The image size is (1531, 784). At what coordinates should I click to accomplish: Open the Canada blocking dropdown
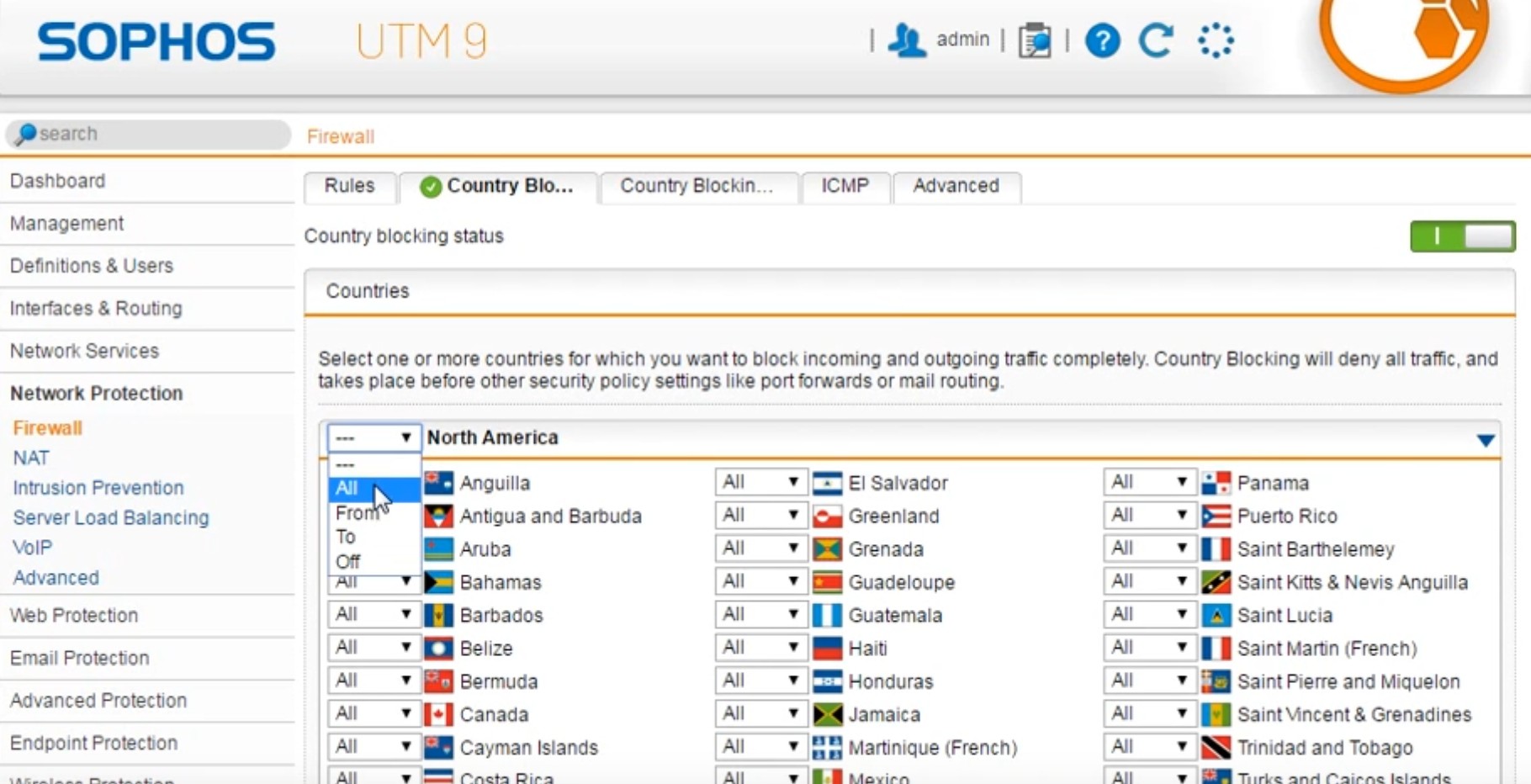pos(373,714)
